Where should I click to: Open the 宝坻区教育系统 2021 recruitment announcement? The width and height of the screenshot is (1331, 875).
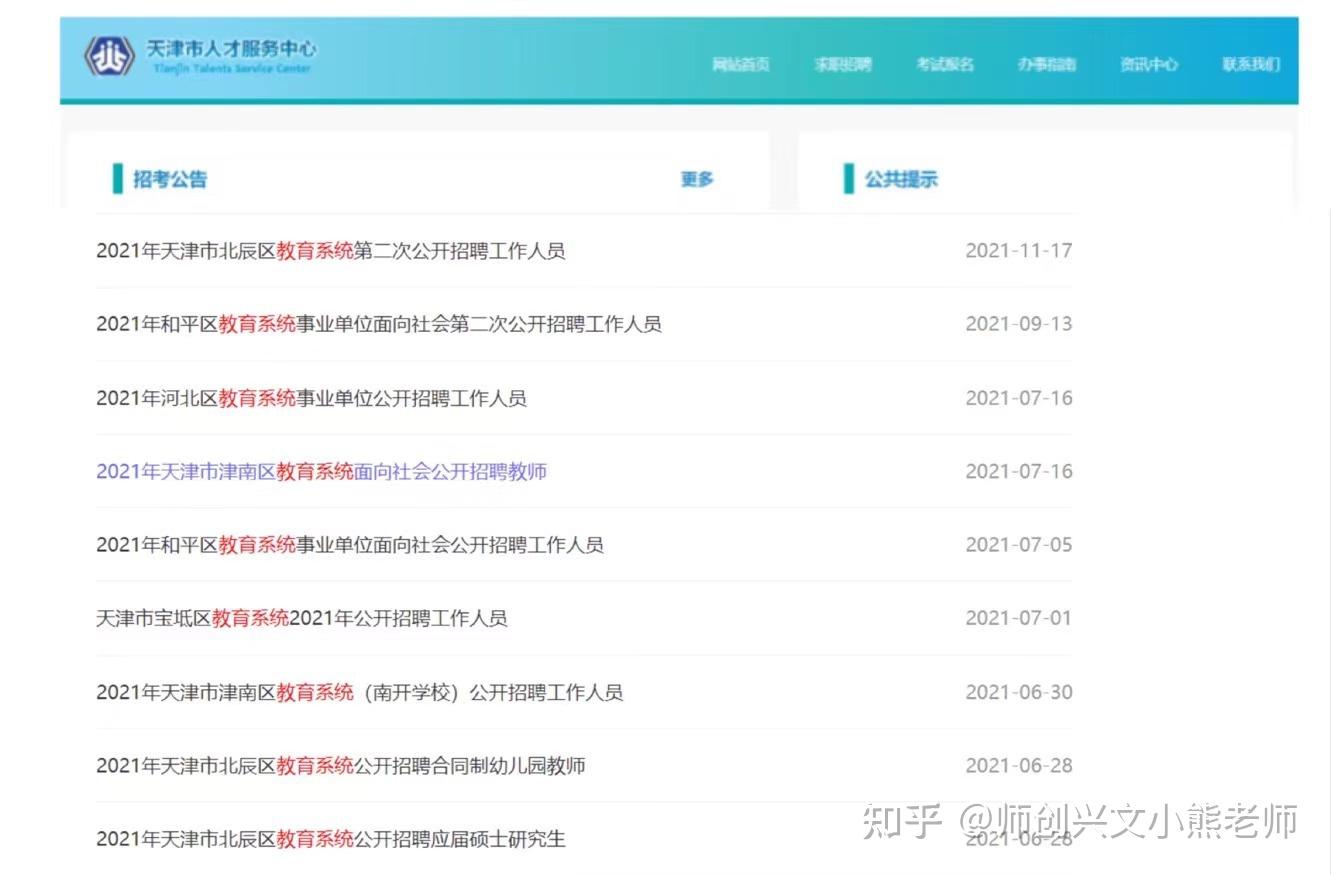tap(302, 618)
